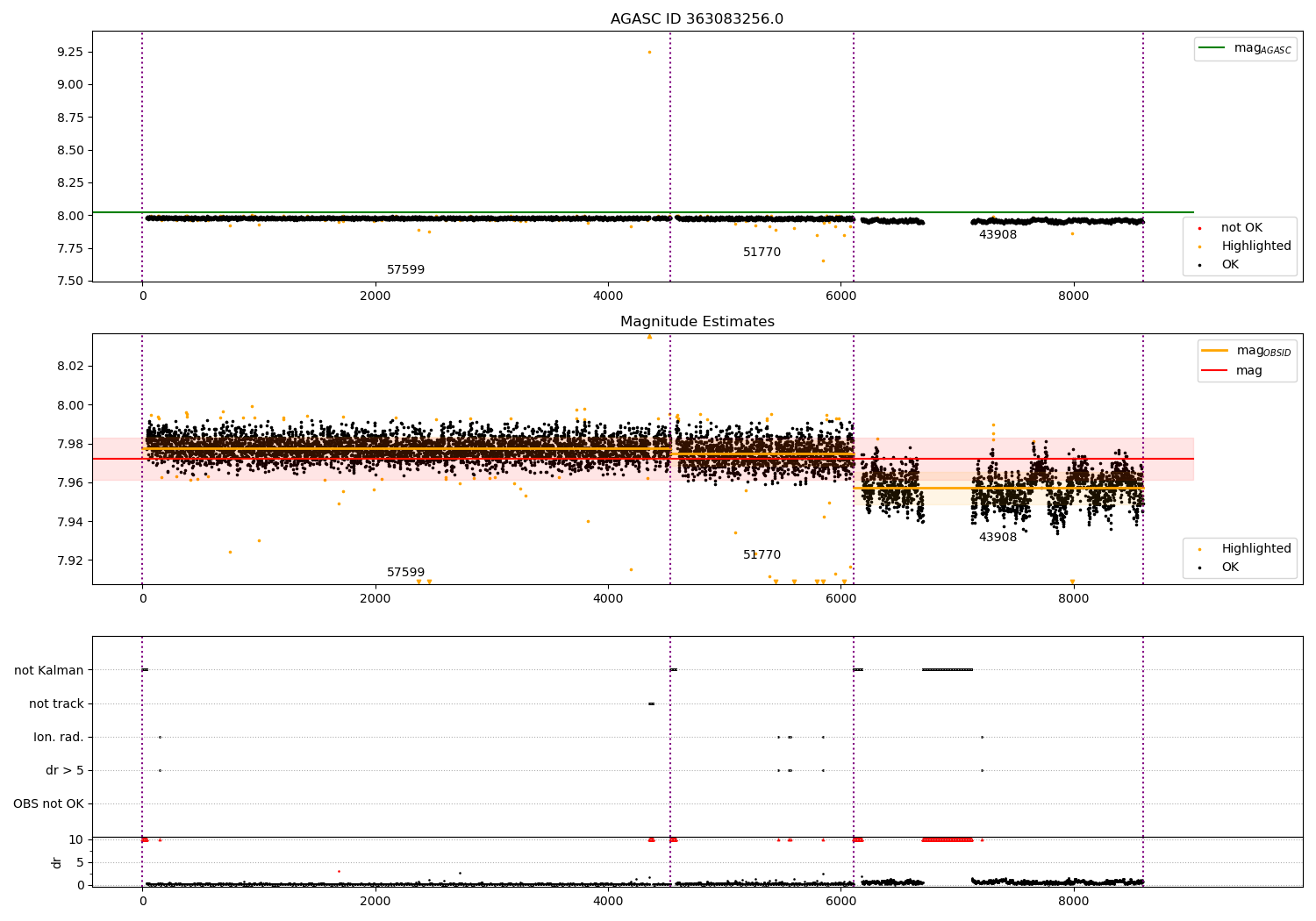Click the black 'not track' marker near 4350

tap(651, 703)
